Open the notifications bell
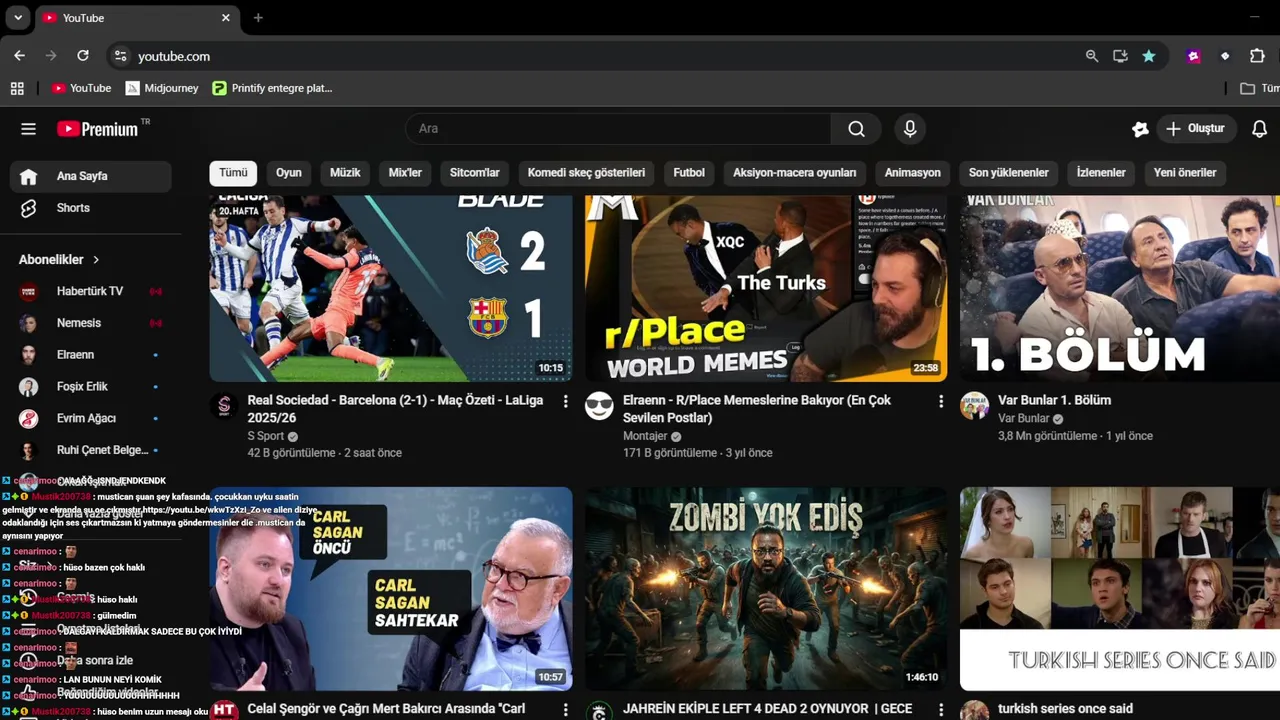Image resolution: width=1280 pixels, height=720 pixels. pyautogui.click(x=1259, y=129)
